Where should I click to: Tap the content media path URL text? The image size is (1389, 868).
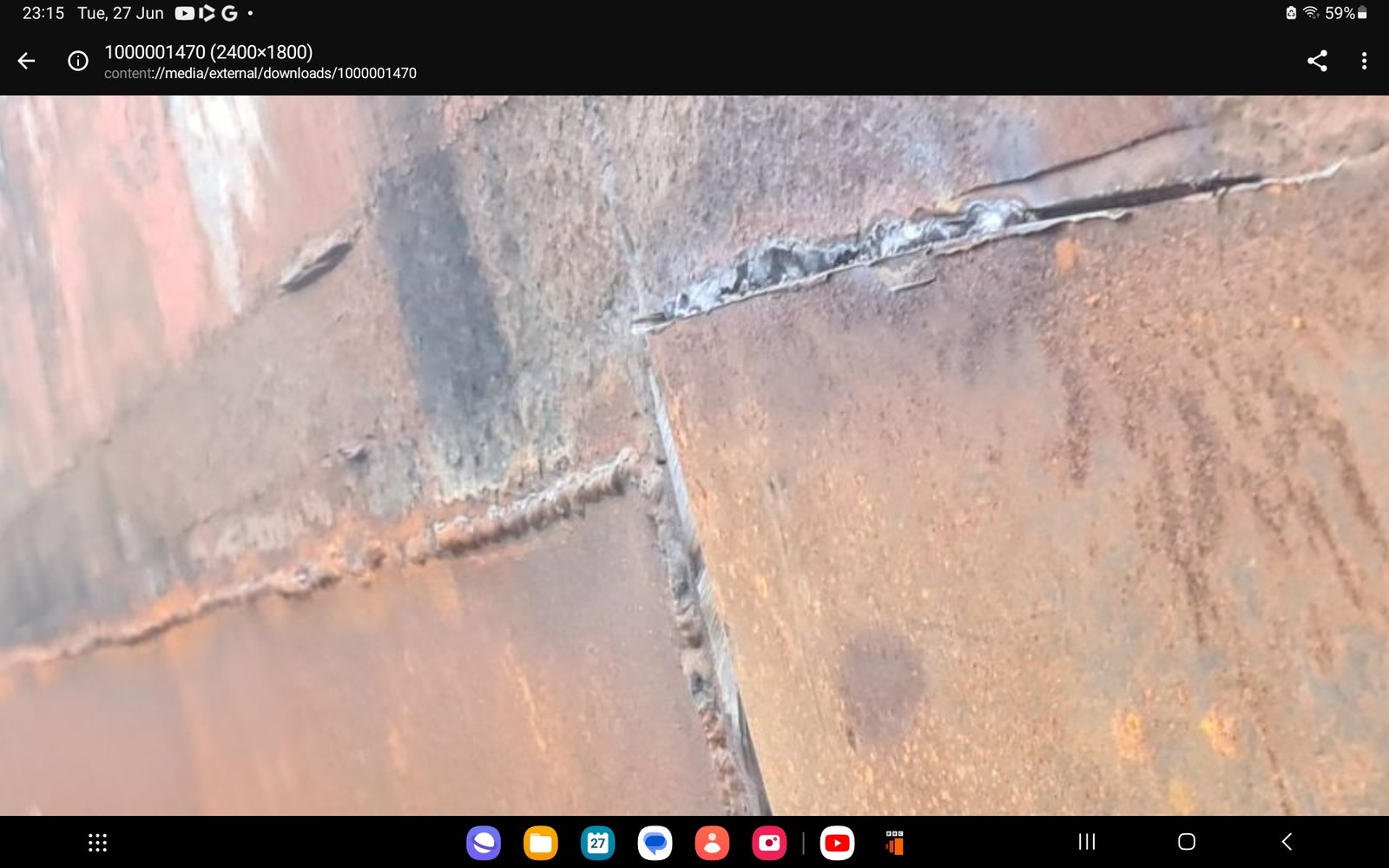(260, 74)
